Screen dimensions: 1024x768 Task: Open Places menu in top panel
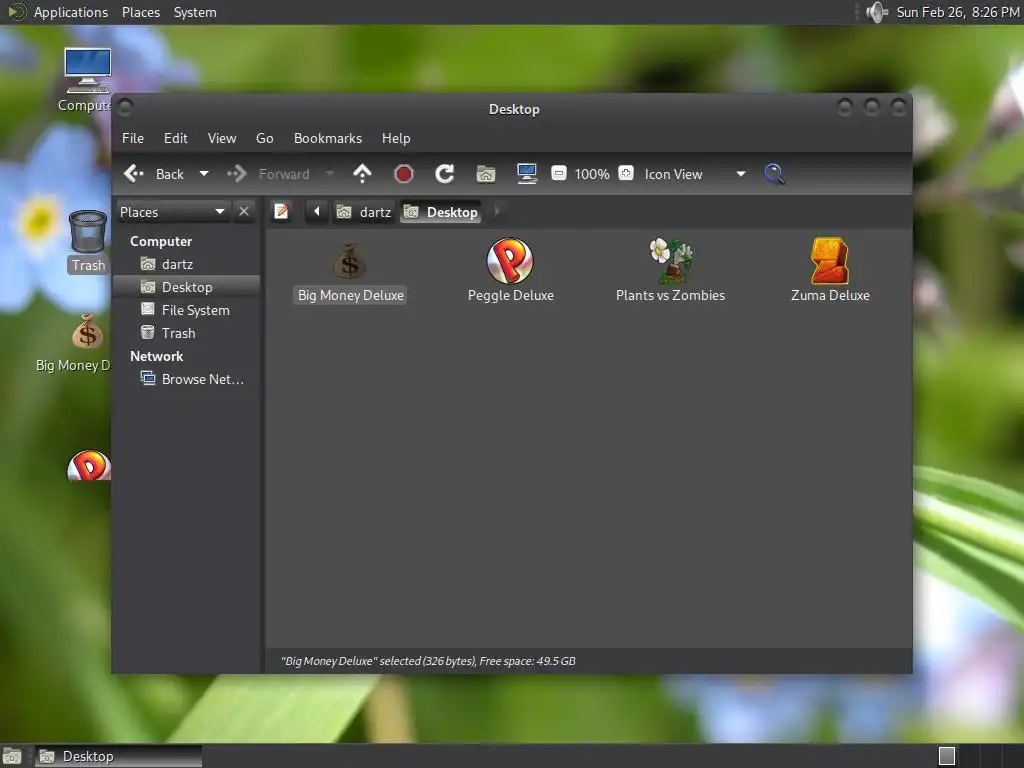pos(140,12)
